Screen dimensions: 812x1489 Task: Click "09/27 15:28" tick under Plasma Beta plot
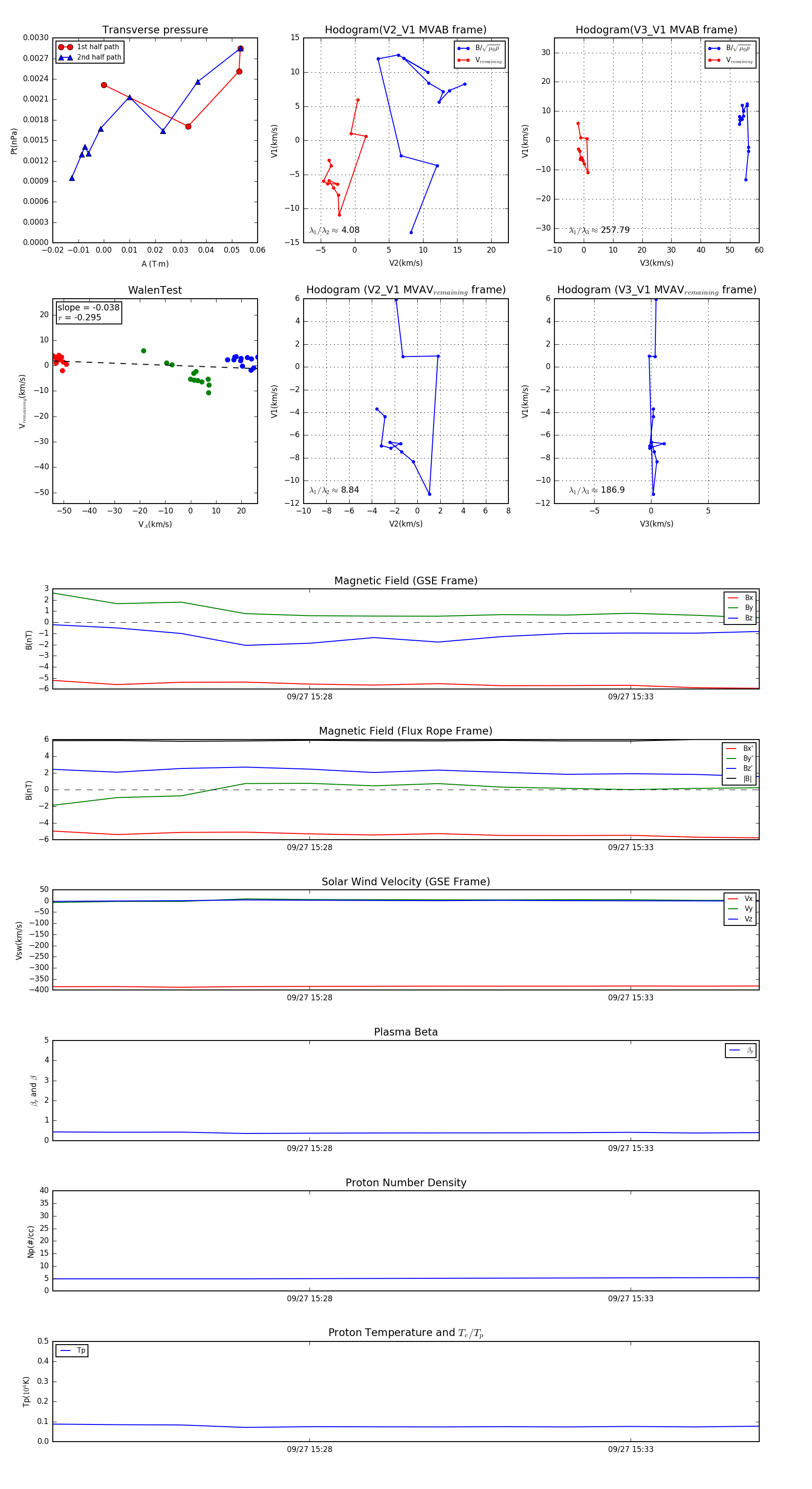pyautogui.click(x=310, y=1148)
